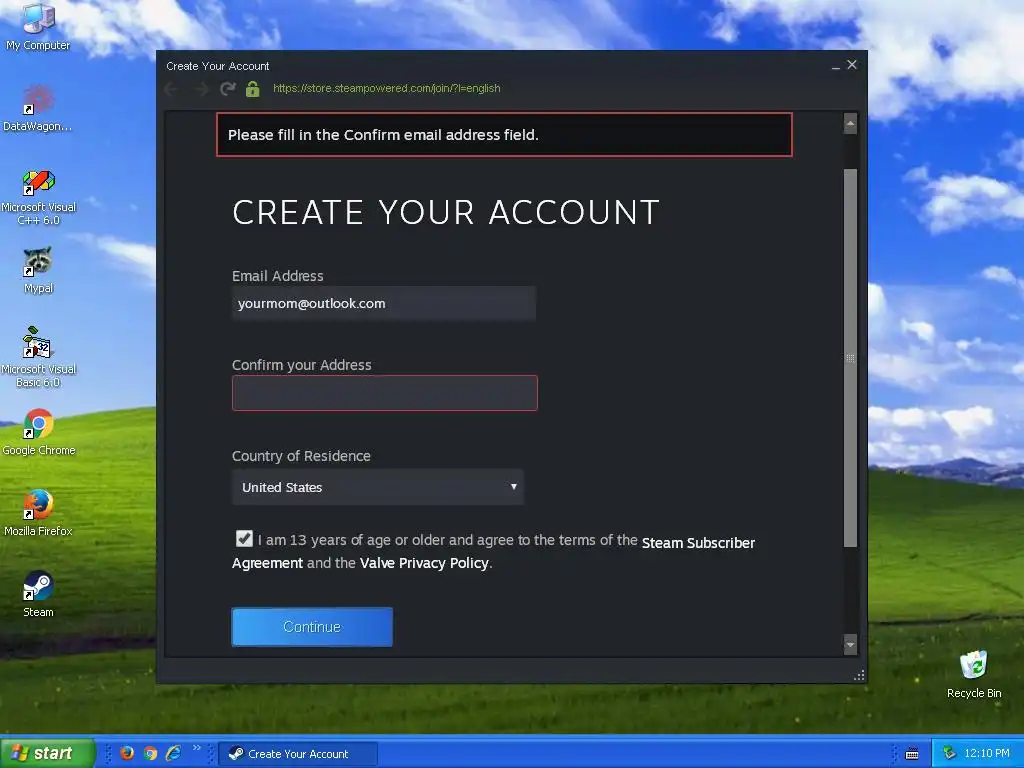
Task: Open the My Computer desktop icon
Action: 38,26
